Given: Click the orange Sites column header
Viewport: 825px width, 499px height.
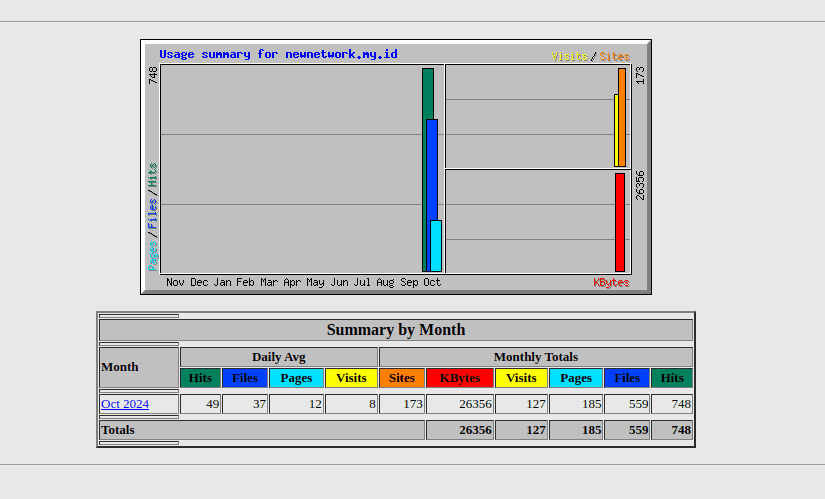Looking at the screenshot, I should click(402, 378).
